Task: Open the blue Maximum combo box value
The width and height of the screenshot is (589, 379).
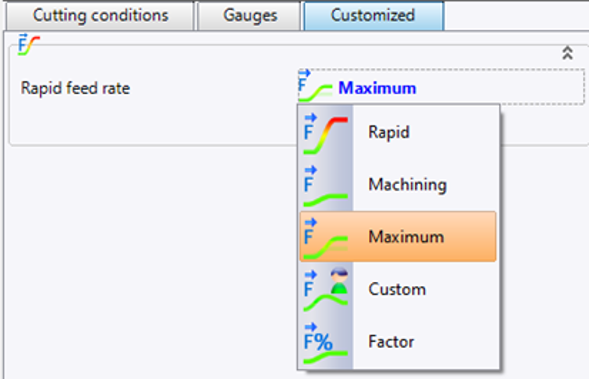Action: coord(377,88)
